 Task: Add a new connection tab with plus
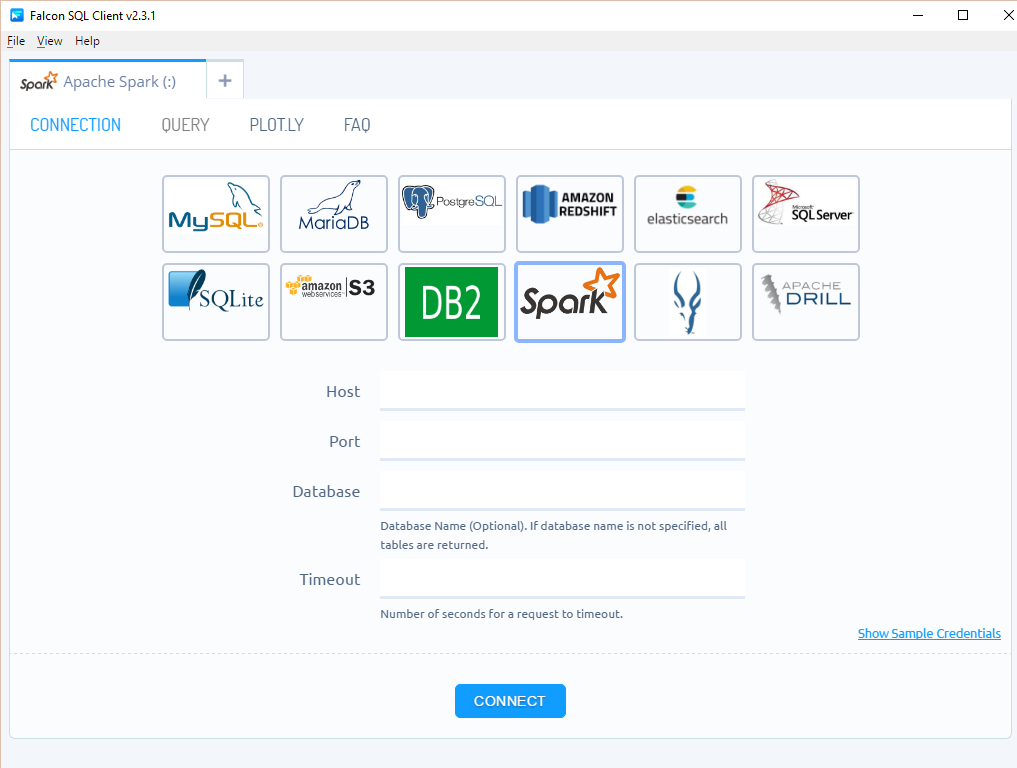click(225, 80)
